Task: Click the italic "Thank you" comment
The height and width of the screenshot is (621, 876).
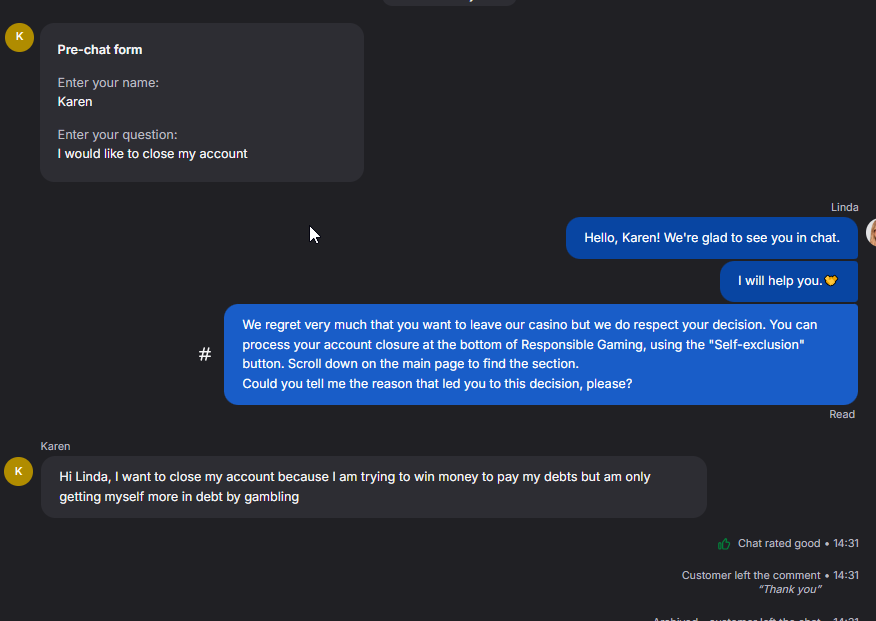Action: (790, 589)
